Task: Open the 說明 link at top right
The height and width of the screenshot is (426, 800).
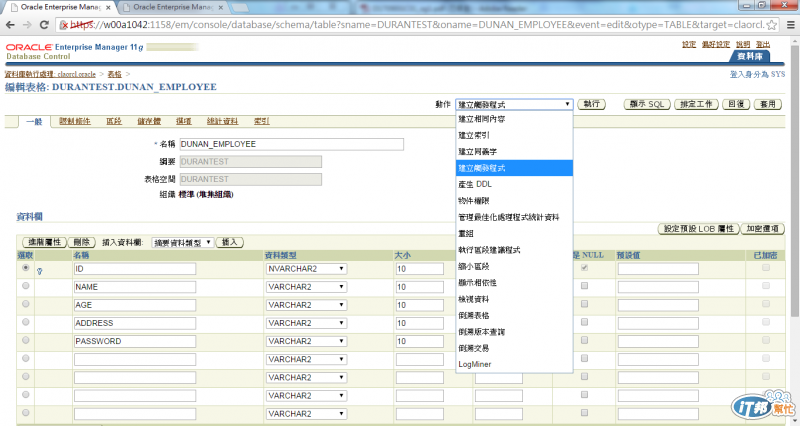Action: [x=743, y=44]
